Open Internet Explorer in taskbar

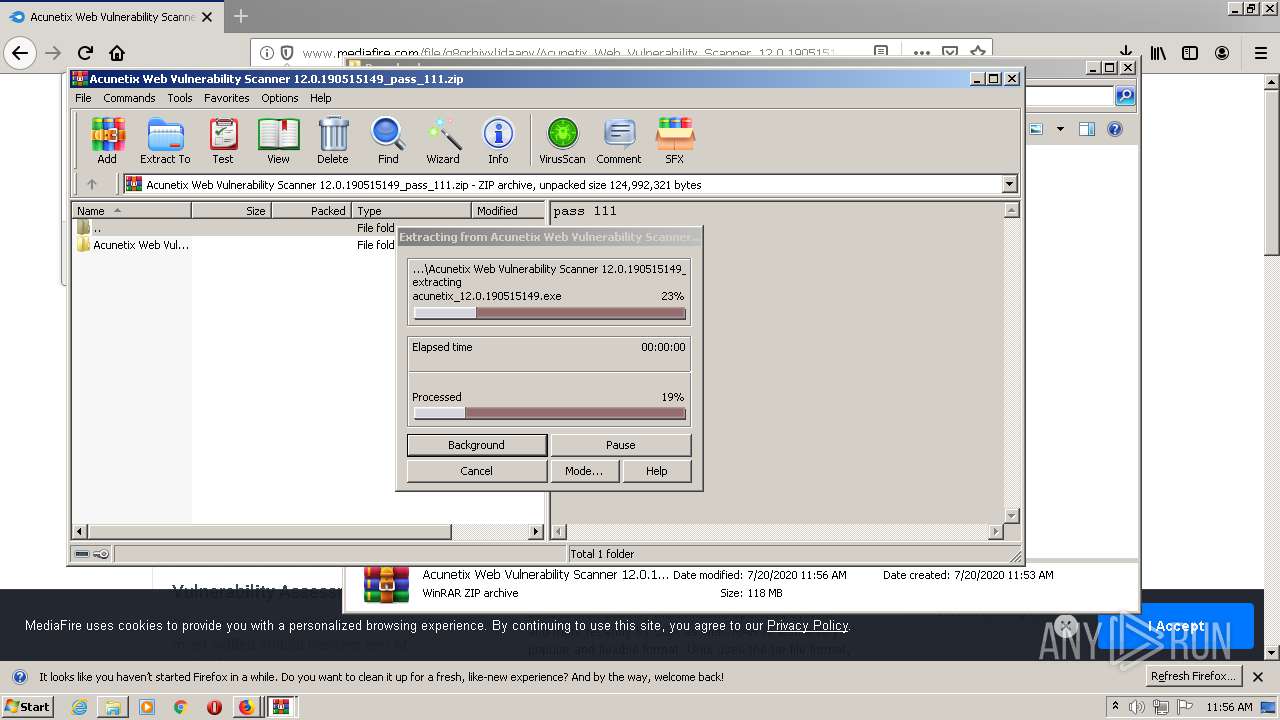pyautogui.click(x=79, y=707)
